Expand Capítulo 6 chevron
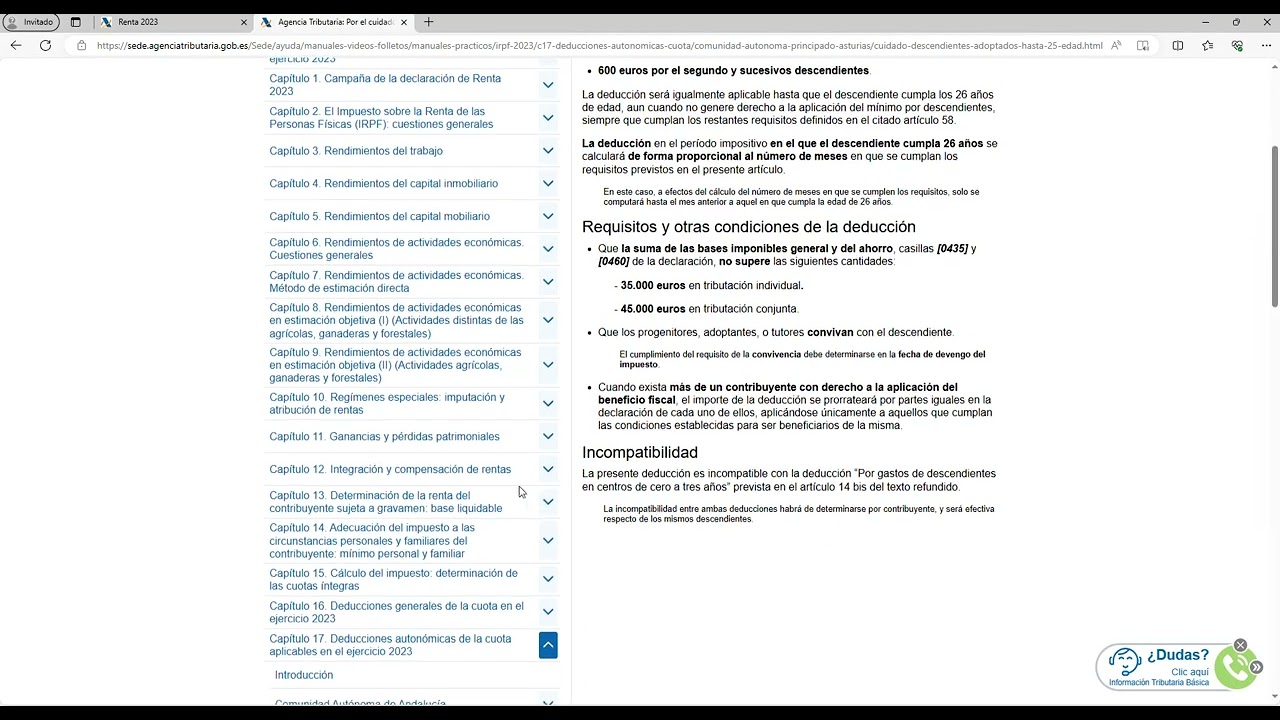The width and height of the screenshot is (1280, 720). [548, 249]
